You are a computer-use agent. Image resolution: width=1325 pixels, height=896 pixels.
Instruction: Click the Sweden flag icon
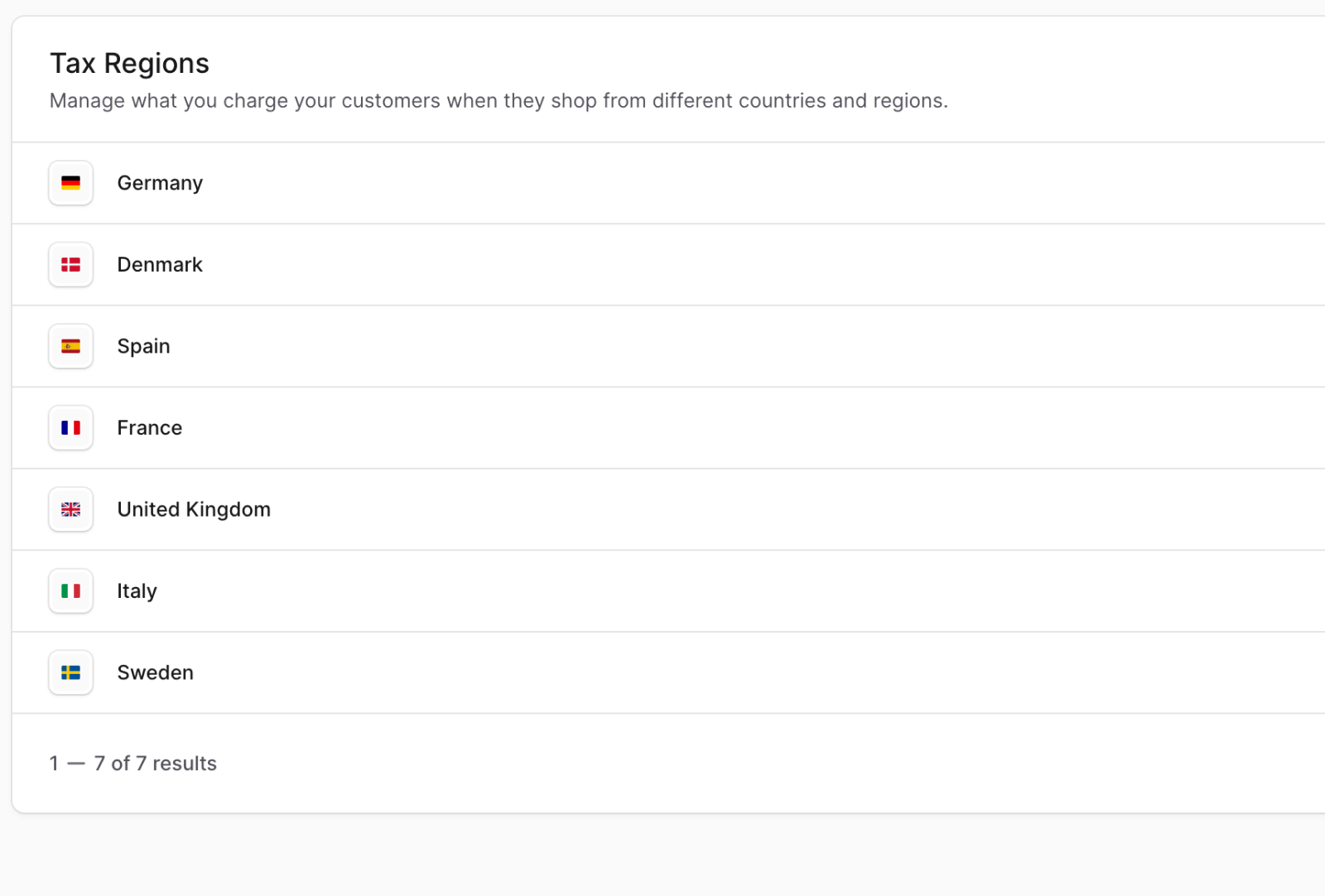point(70,672)
